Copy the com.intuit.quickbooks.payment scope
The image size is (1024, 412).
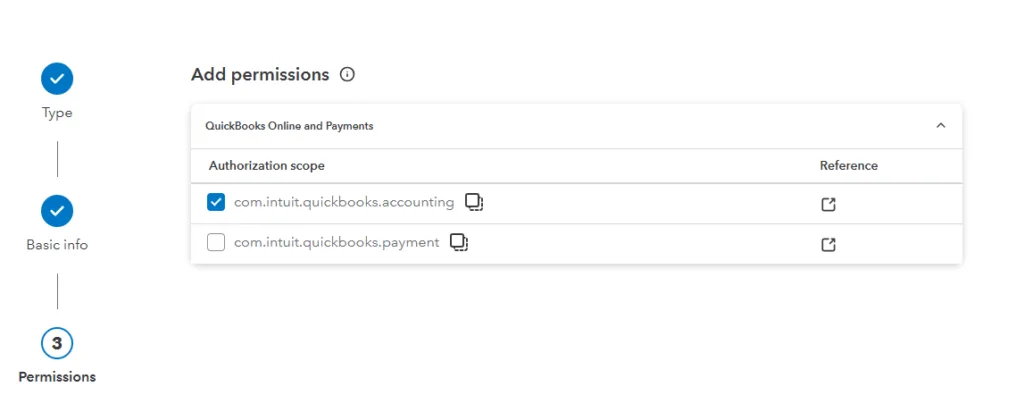(460, 242)
